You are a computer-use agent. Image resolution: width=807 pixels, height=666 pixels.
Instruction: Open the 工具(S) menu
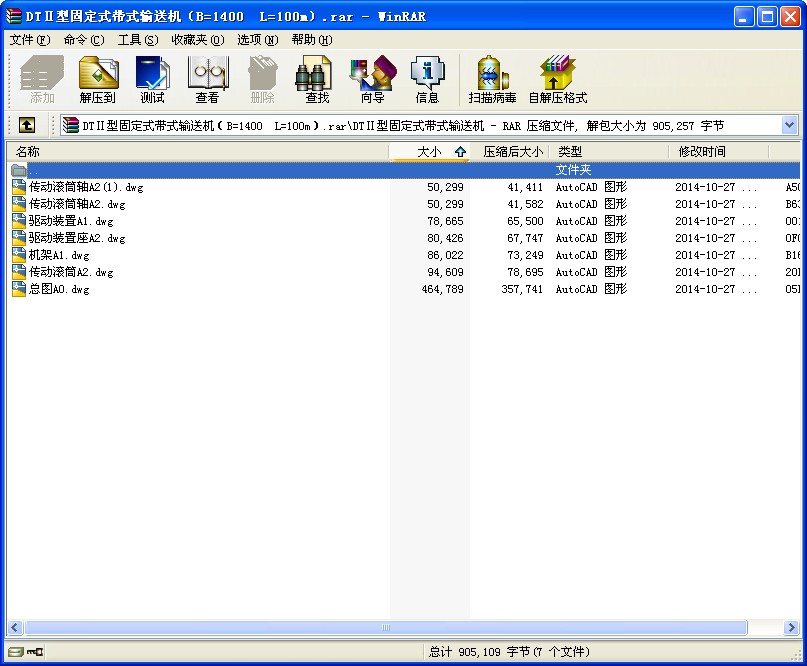(x=138, y=40)
